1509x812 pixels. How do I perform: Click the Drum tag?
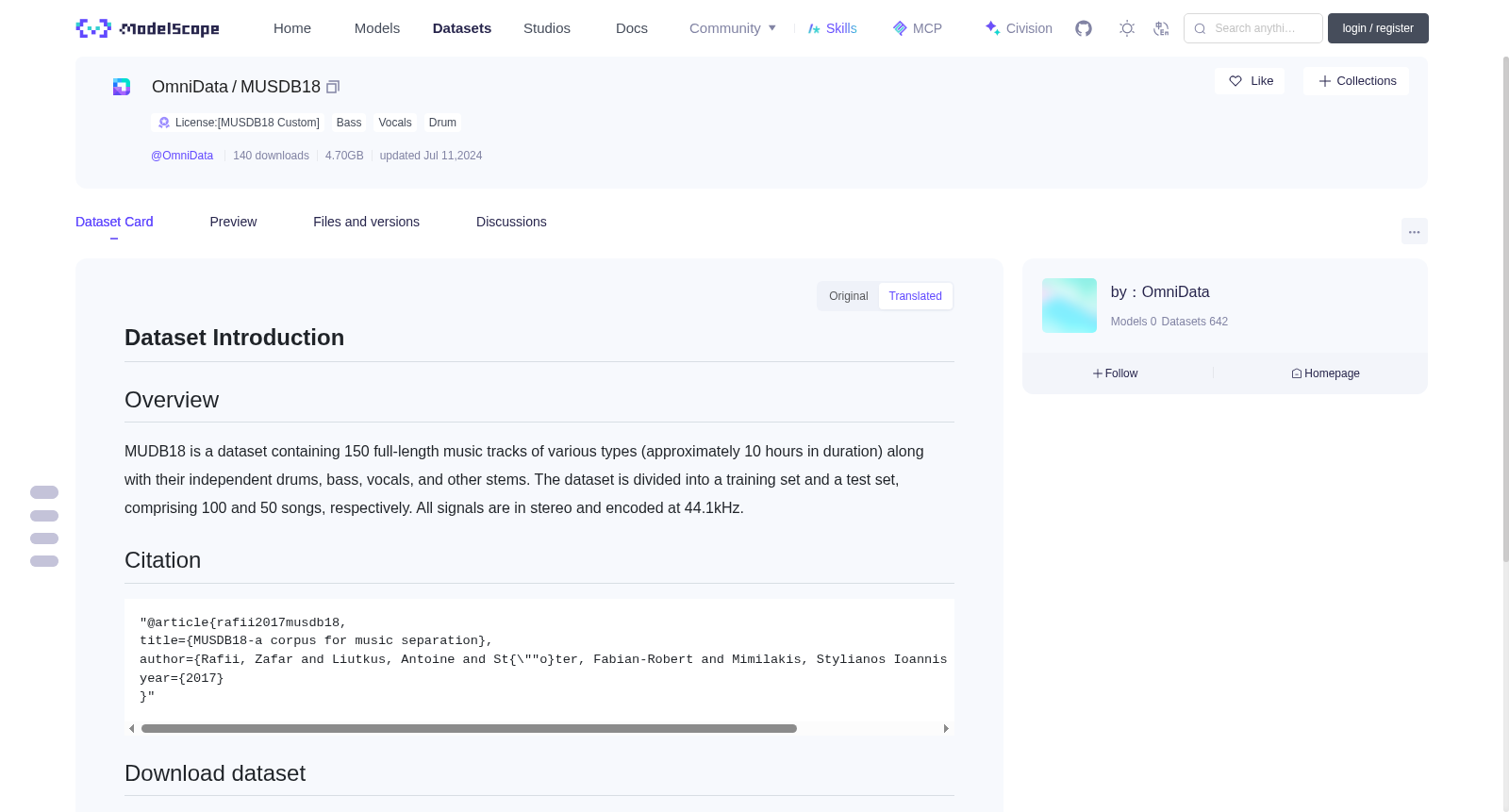(442, 123)
